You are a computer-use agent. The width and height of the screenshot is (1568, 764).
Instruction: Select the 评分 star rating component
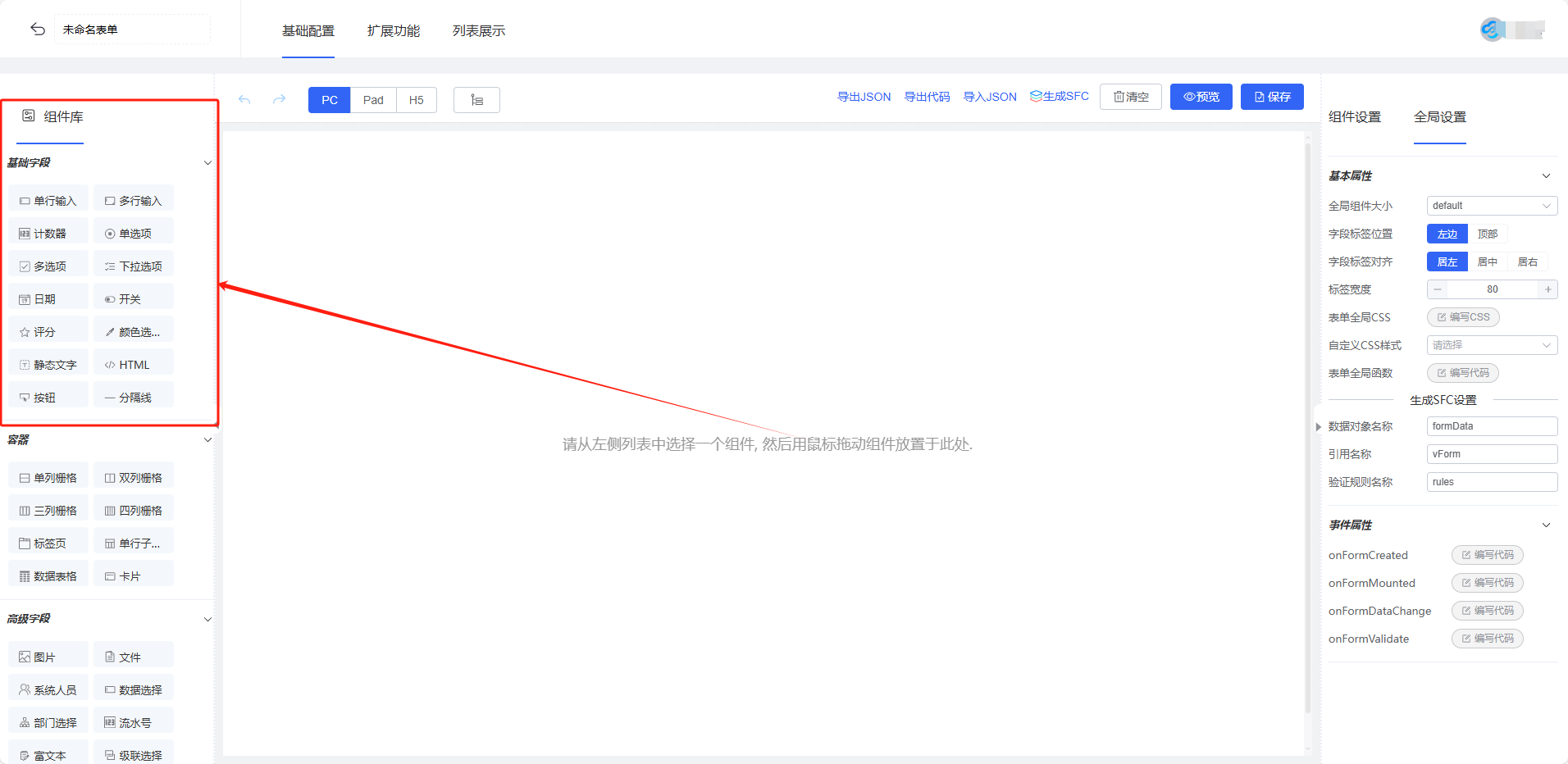point(48,332)
